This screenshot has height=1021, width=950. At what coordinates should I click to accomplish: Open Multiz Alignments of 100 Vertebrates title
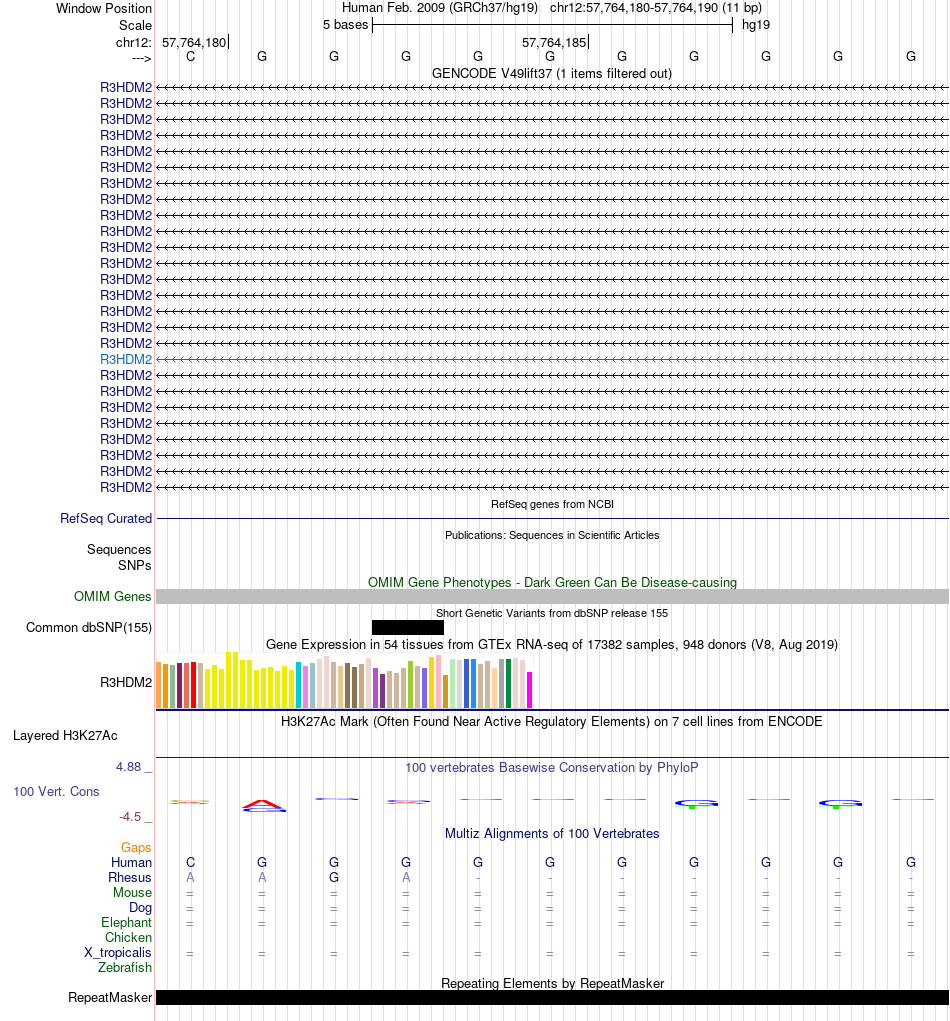pos(552,834)
